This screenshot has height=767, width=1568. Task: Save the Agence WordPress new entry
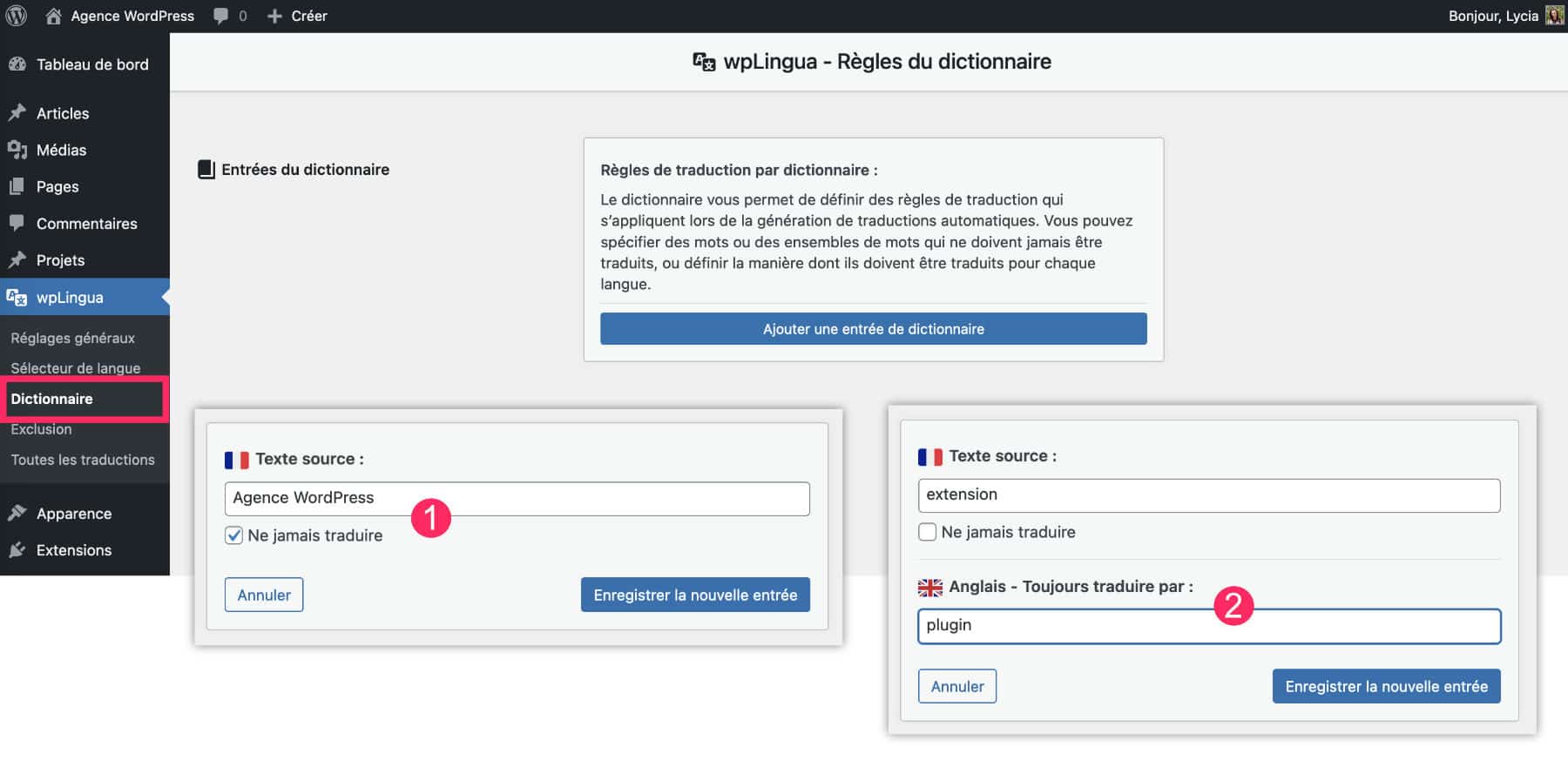tap(695, 595)
